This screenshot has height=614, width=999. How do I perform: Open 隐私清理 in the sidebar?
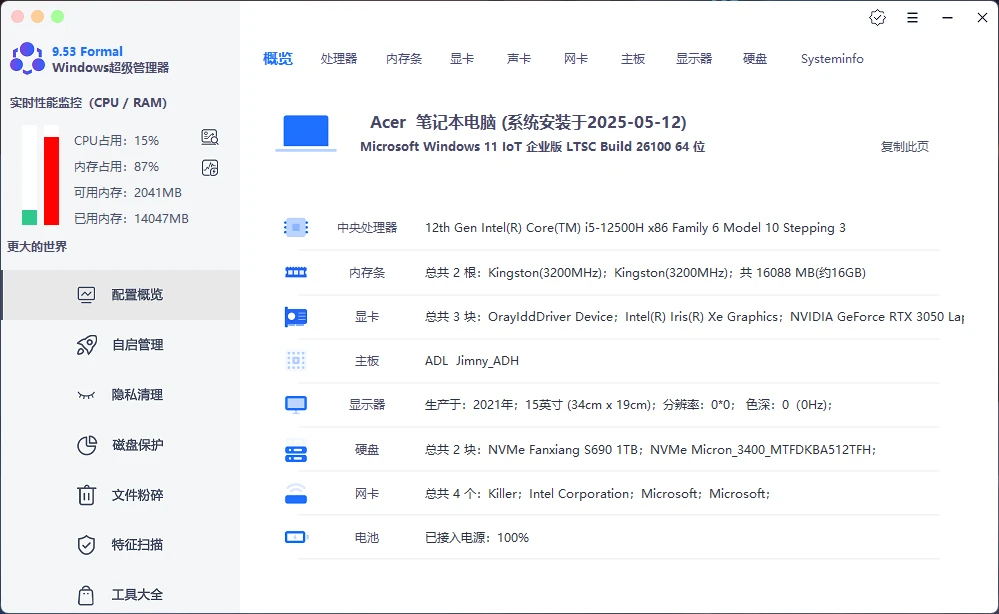tap(121, 395)
